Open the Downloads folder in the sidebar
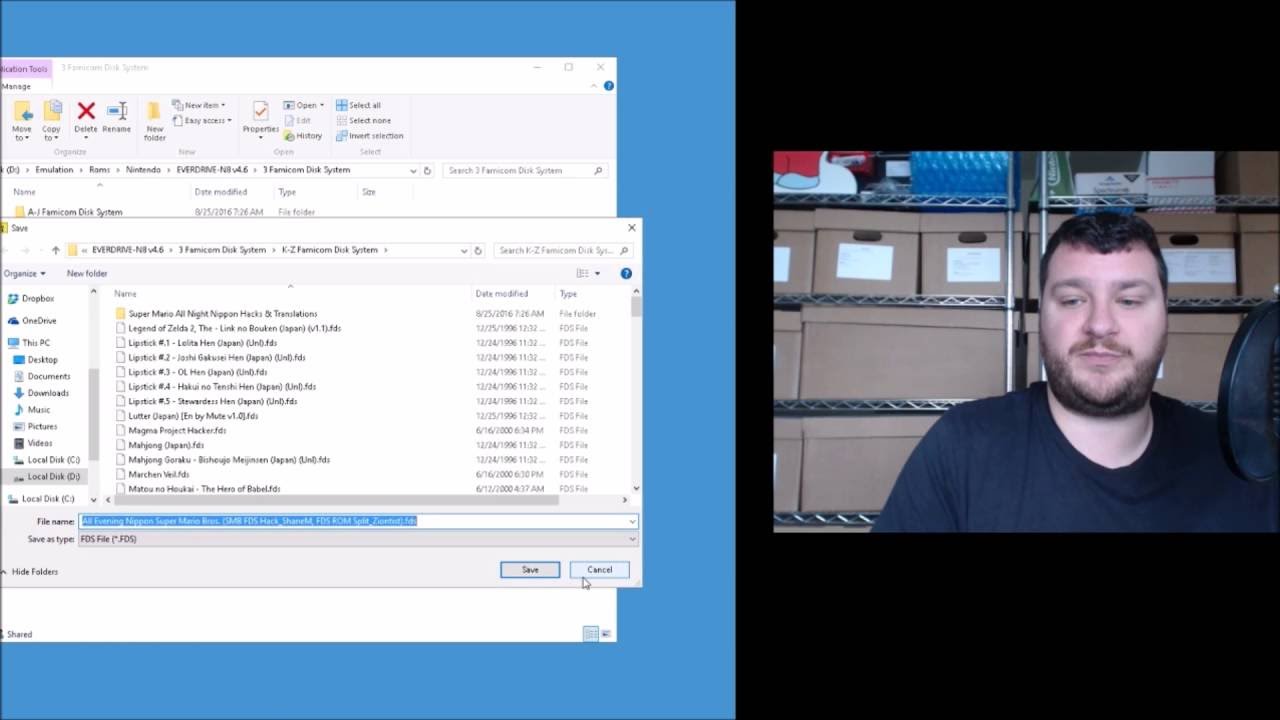1280x720 pixels. 41,393
